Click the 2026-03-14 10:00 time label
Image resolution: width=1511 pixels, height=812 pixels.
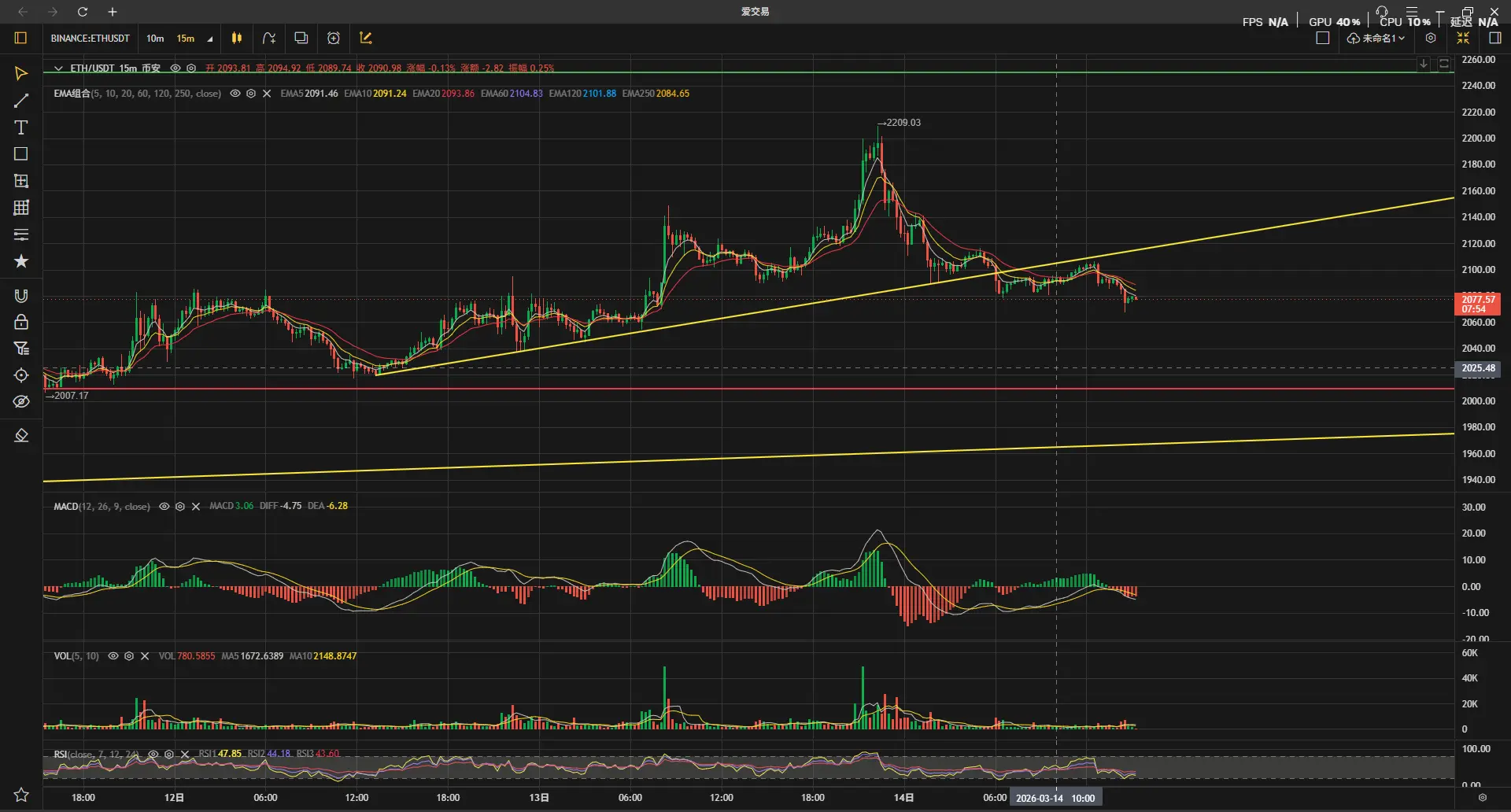tap(1055, 798)
